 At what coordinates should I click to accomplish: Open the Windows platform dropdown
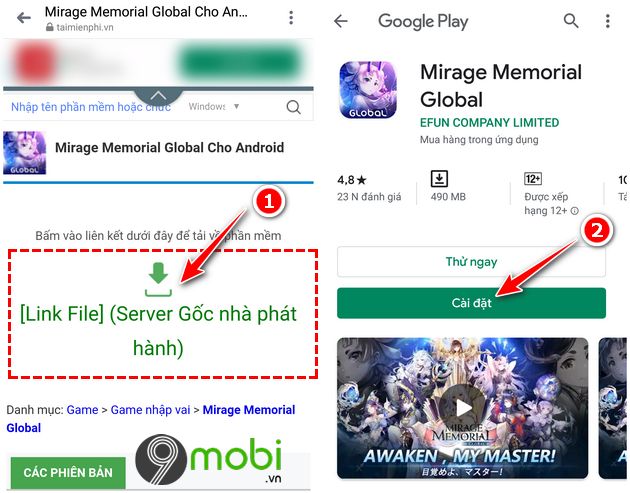(x=214, y=106)
